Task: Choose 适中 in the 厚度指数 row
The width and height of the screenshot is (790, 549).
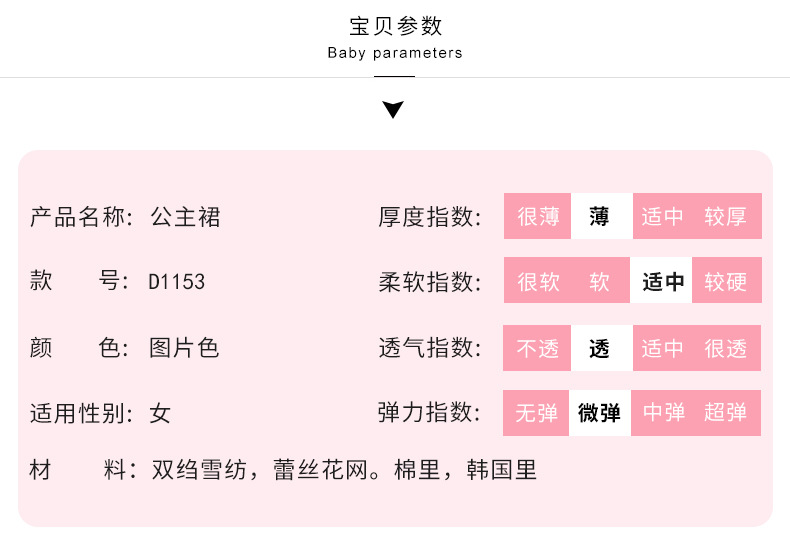Action: click(662, 216)
